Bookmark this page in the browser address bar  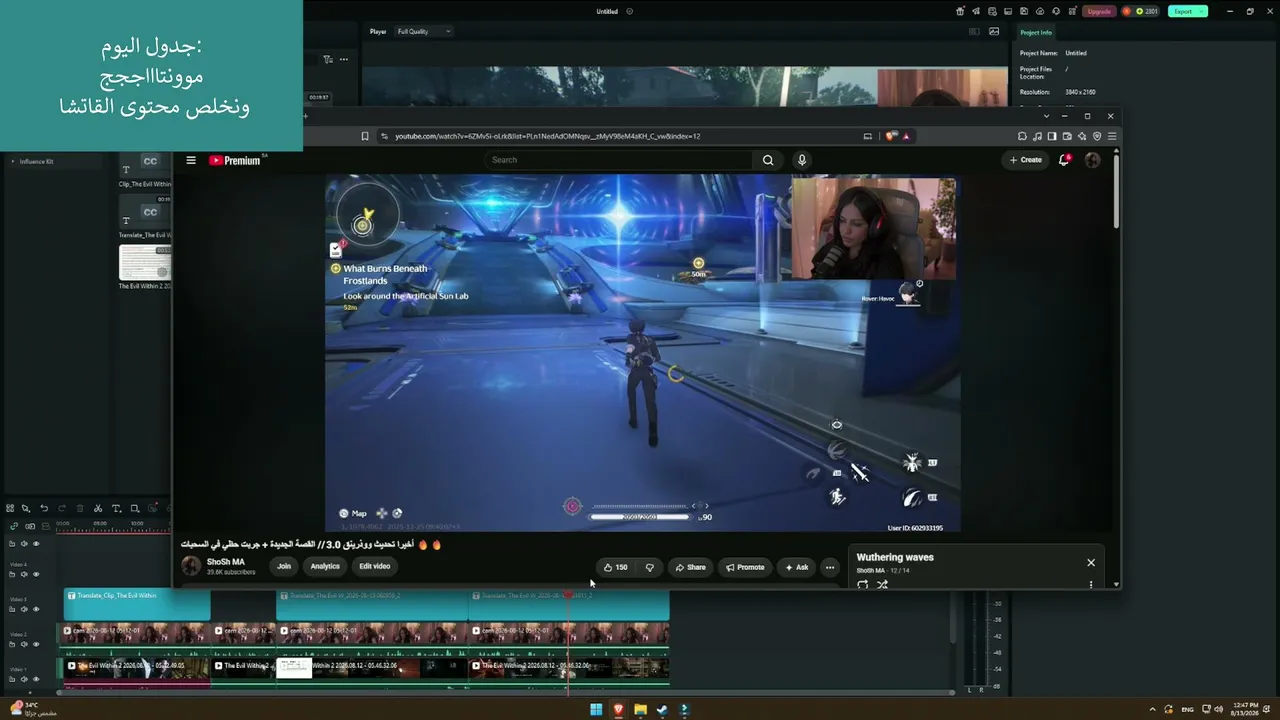click(x=365, y=136)
